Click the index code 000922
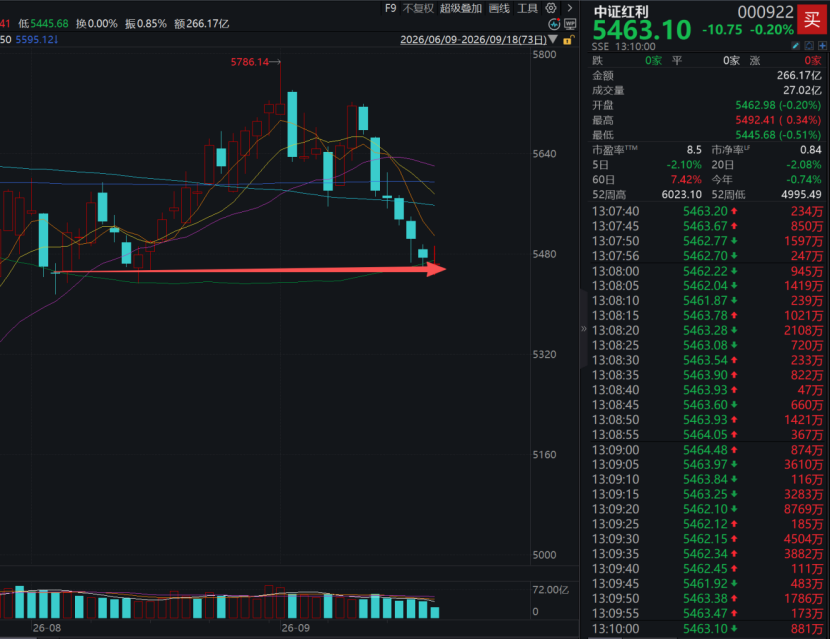830x639 pixels. pyautogui.click(x=765, y=12)
